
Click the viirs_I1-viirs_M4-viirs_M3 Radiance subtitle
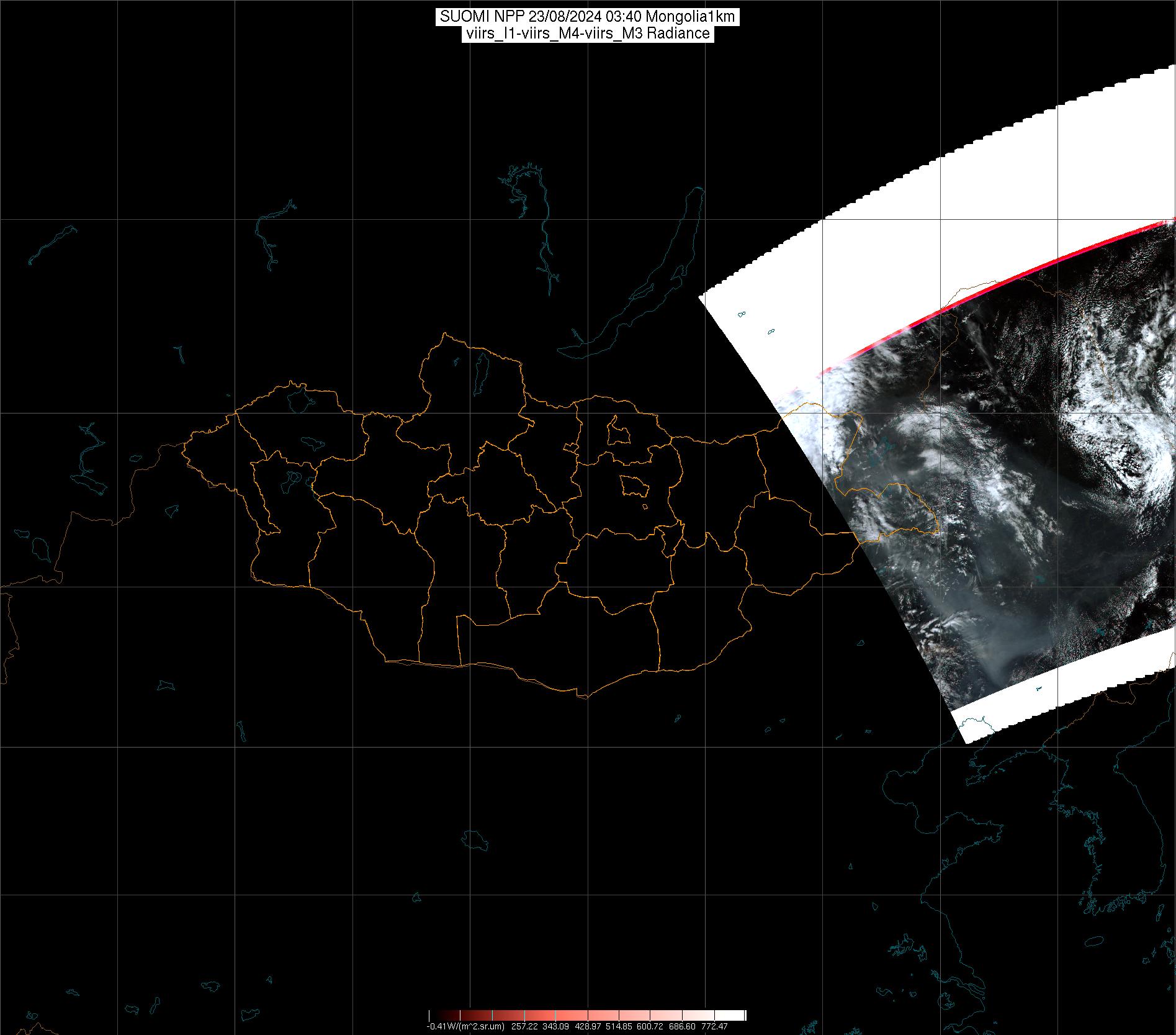[587, 34]
